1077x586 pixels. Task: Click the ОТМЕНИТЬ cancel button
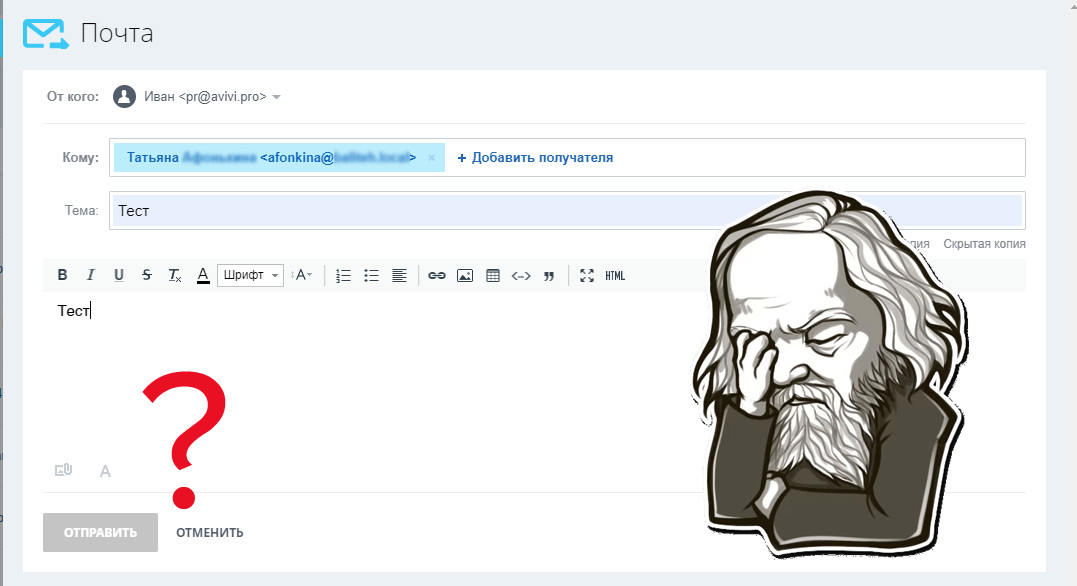[209, 532]
